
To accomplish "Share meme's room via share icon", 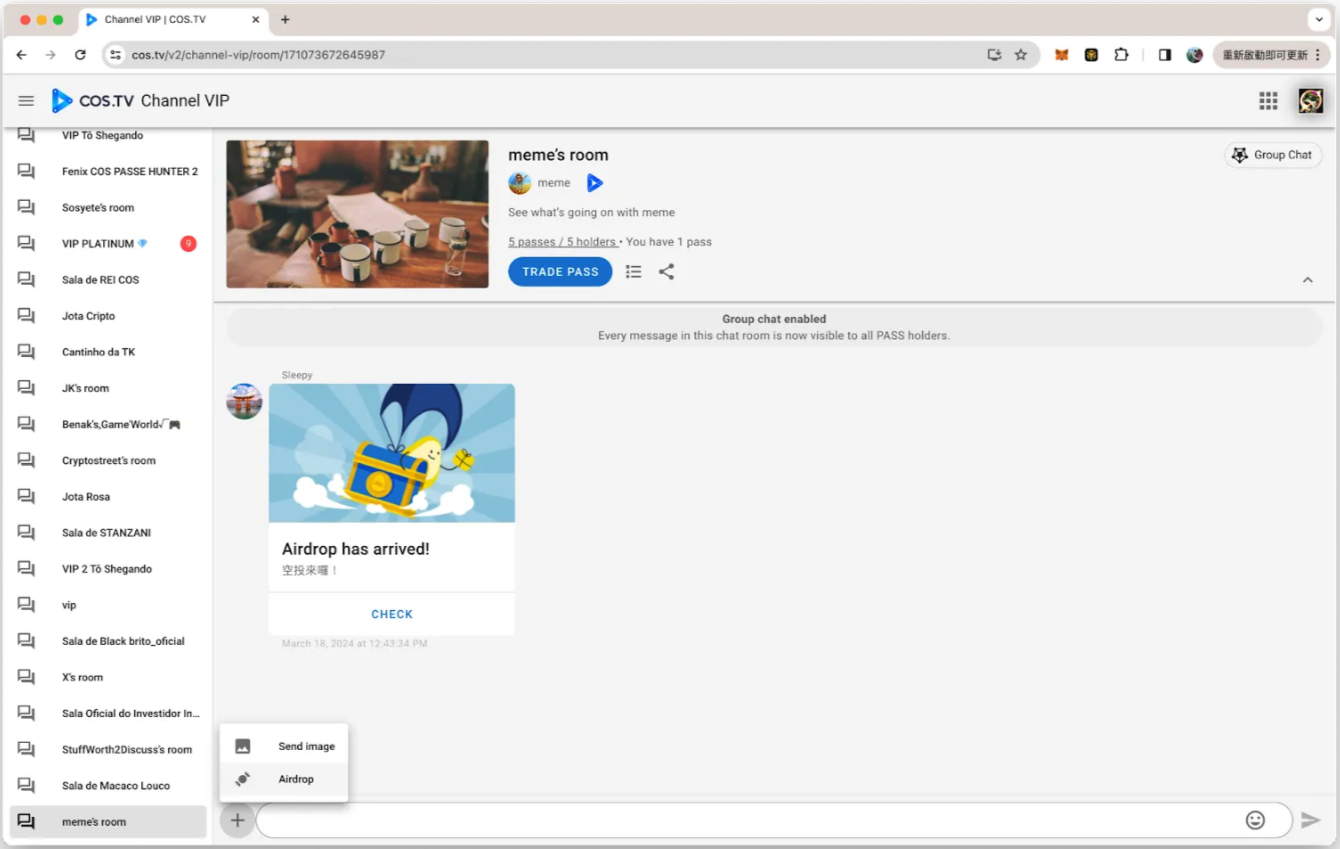I will click(x=666, y=272).
